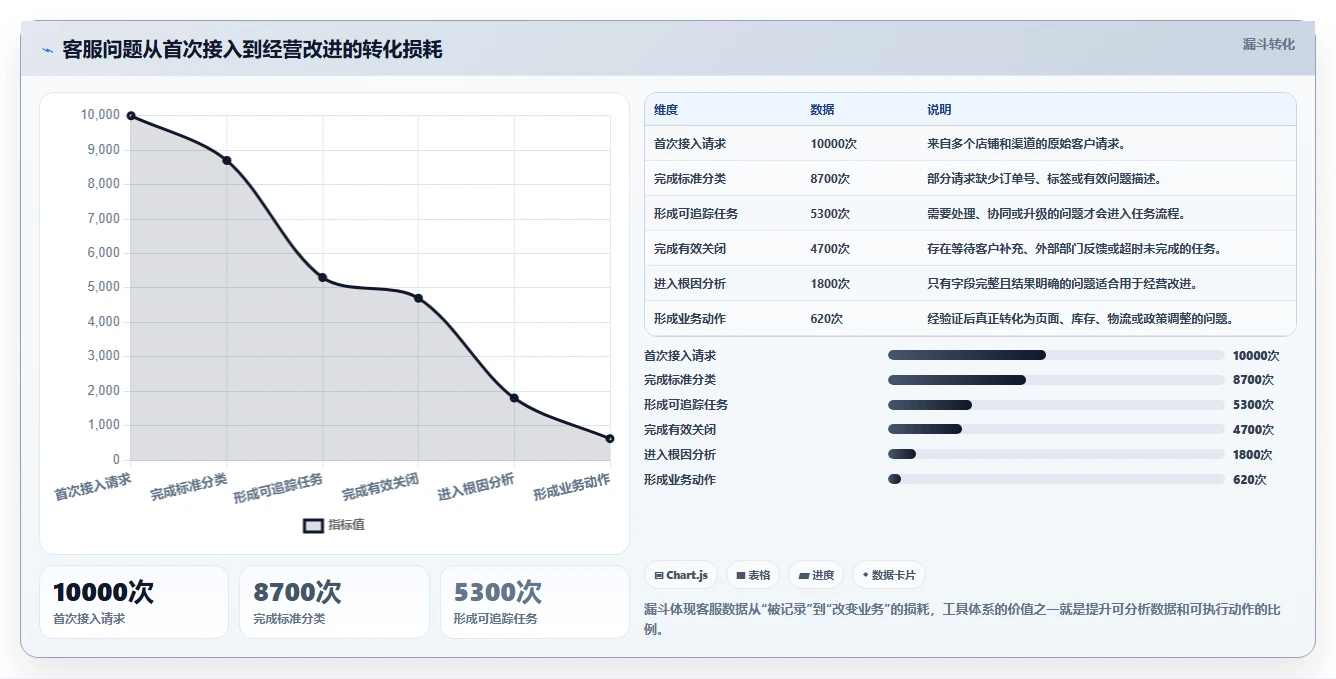Click the 漏斗转化 label in the header
The height and width of the screenshot is (679, 1336).
pos(1269,44)
